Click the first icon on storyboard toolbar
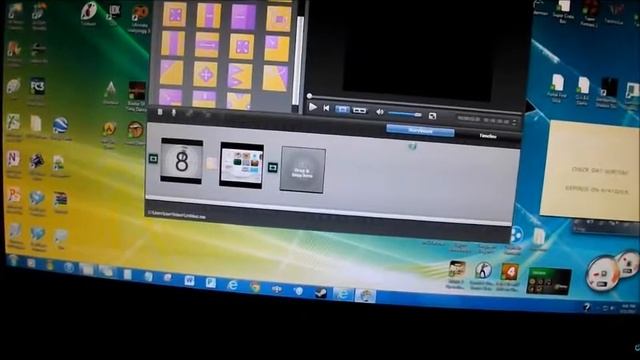Viewport: 640px width, 360px height. click(x=160, y=111)
